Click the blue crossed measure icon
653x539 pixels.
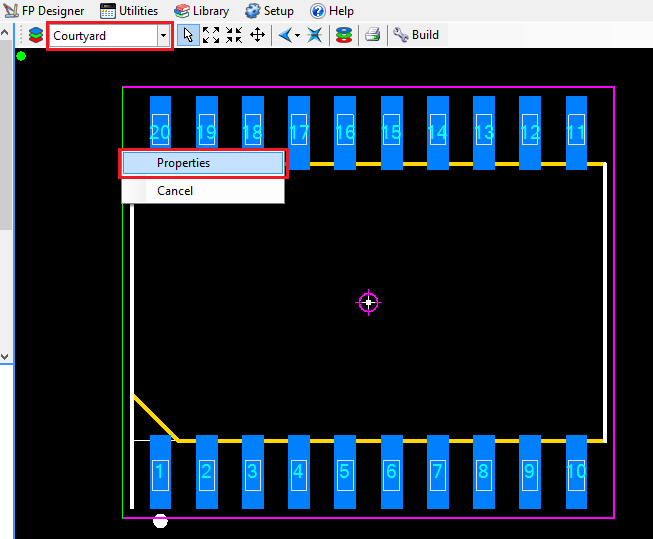click(314, 35)
